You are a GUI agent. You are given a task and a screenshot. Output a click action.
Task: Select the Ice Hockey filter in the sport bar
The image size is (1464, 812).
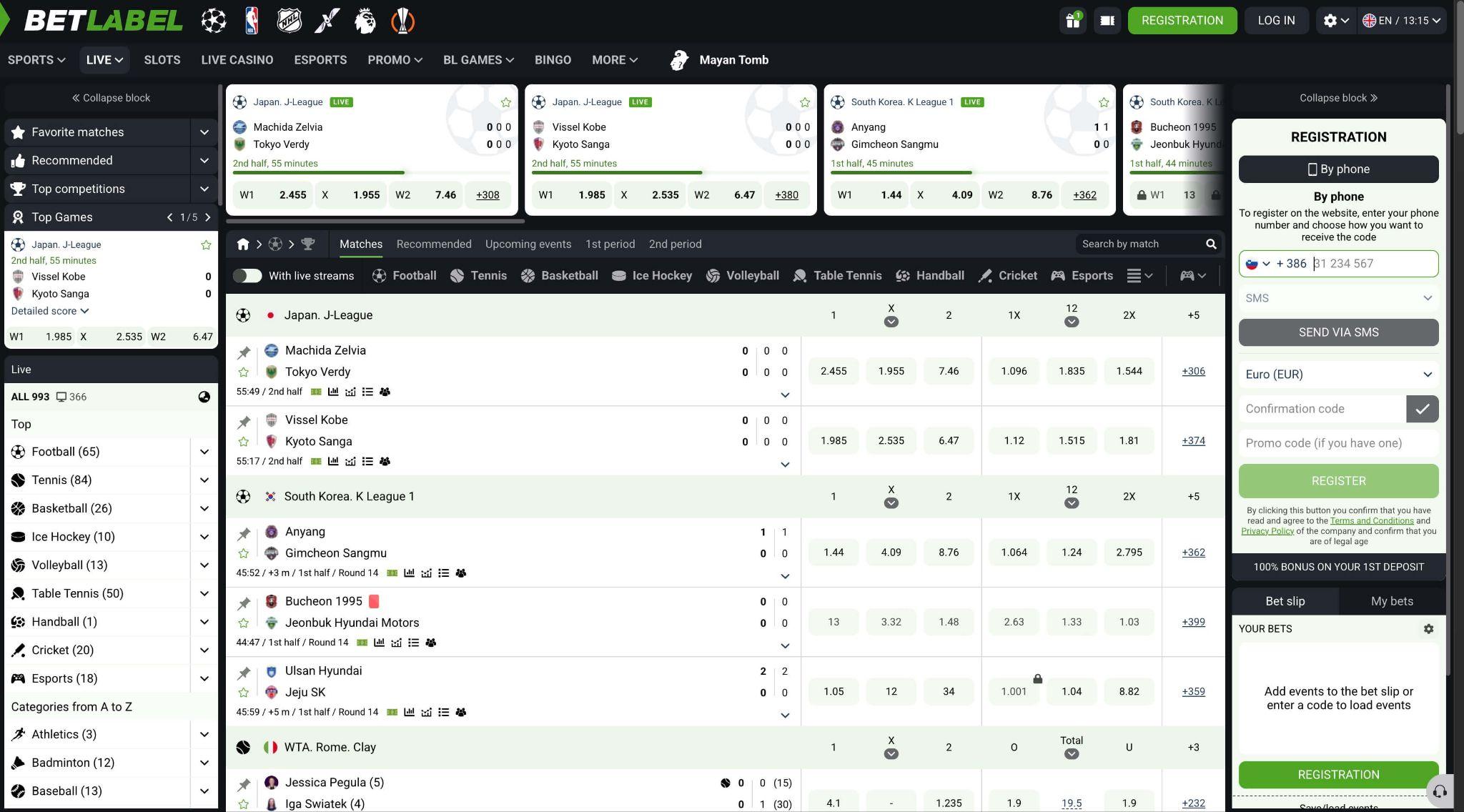[x=652, y=276]
